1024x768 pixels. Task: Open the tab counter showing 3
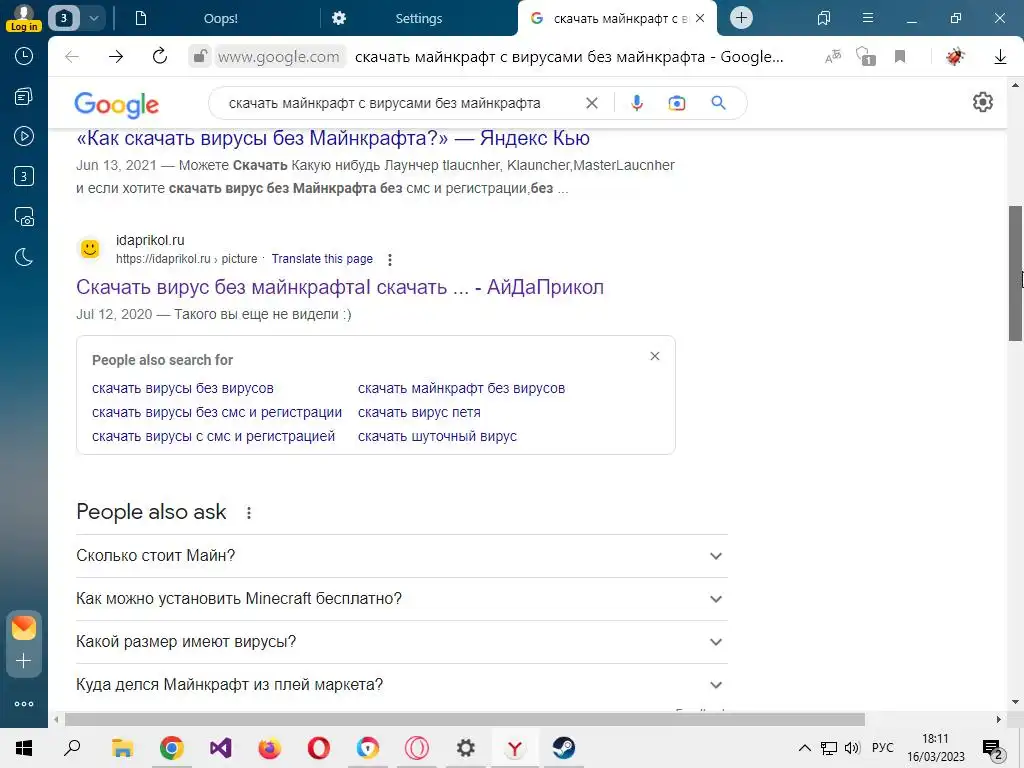(x=64, y=18)
